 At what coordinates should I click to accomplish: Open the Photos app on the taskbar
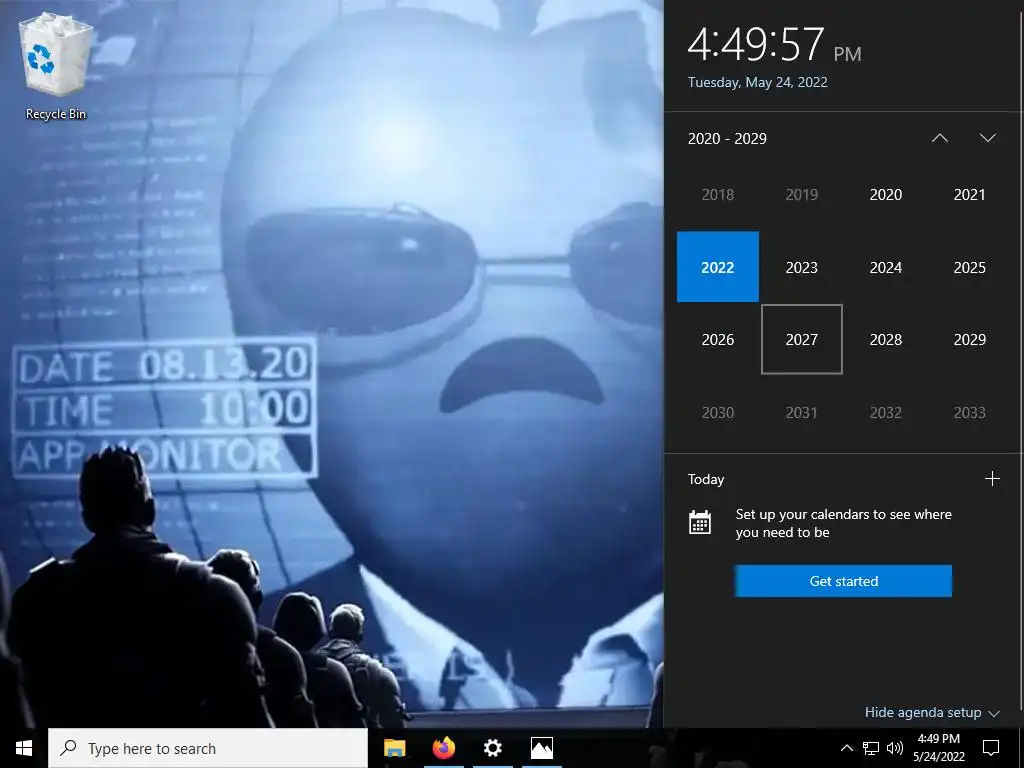(541, 748)
